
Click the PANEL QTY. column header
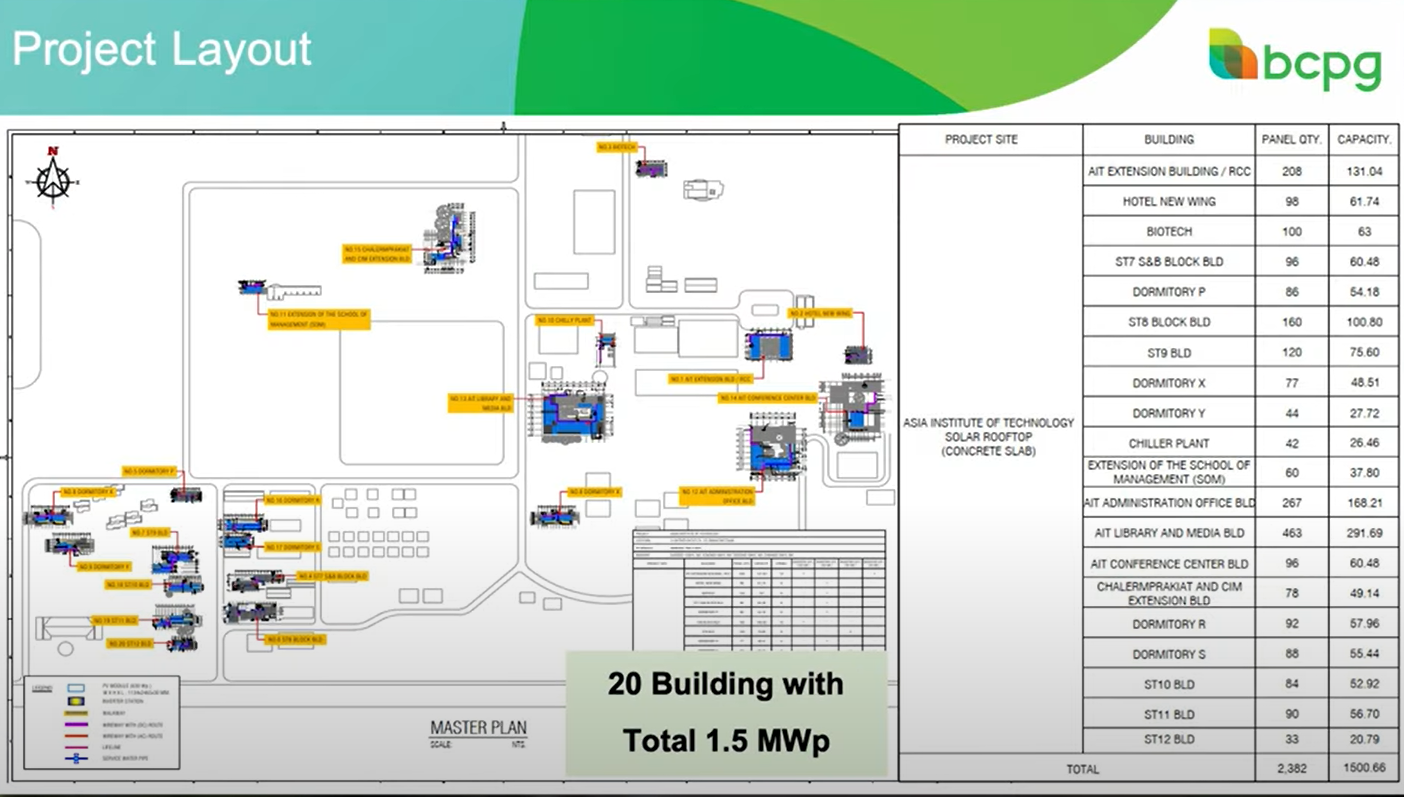tap(1291, 140)
